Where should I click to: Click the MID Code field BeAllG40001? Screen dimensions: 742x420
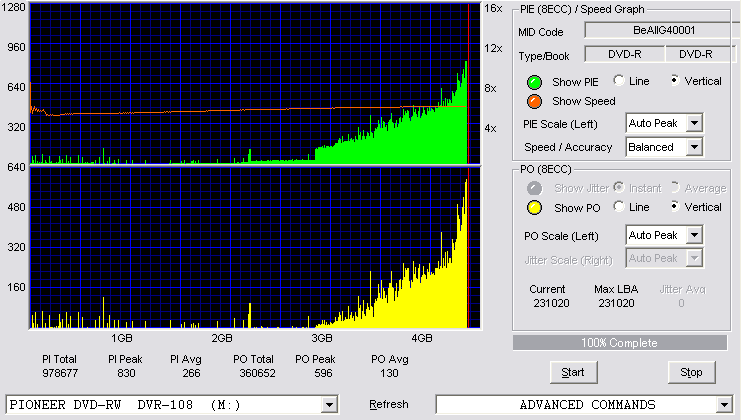pos(662,30)
